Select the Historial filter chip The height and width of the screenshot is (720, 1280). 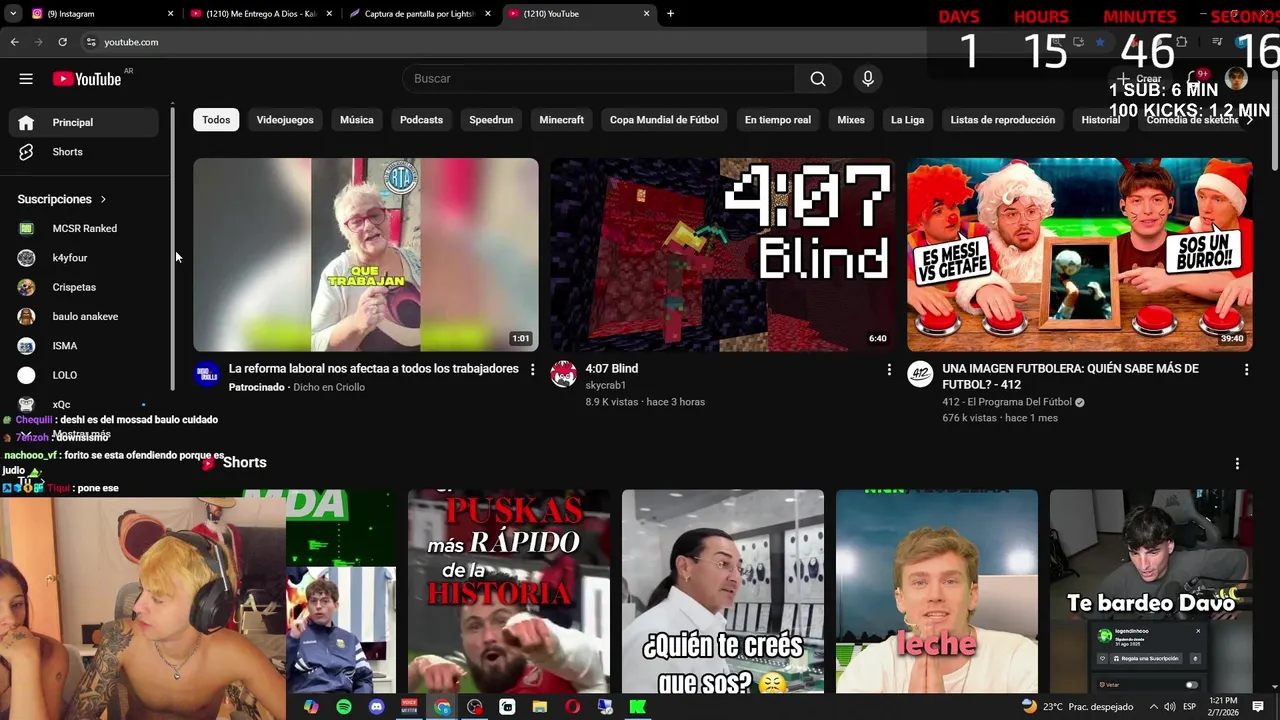click(1101, 120)
